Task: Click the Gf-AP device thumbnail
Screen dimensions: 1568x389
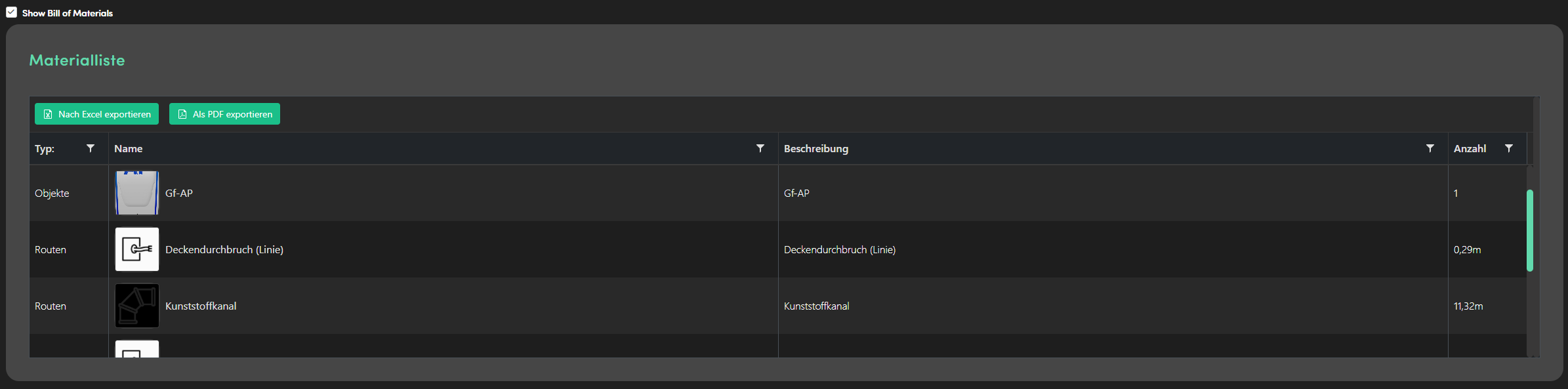Action: coord(137,193)
